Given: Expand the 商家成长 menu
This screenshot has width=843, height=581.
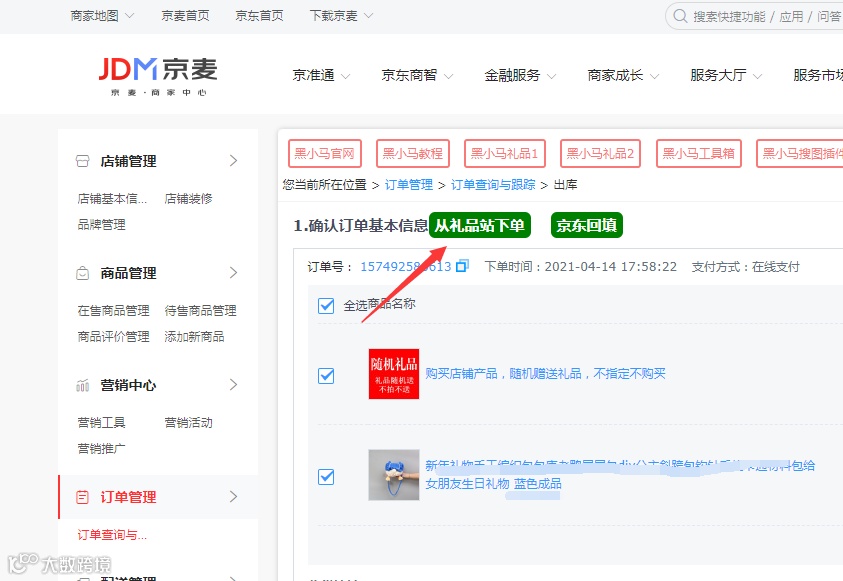Looking at the screenshot, I should pos(623,75).
